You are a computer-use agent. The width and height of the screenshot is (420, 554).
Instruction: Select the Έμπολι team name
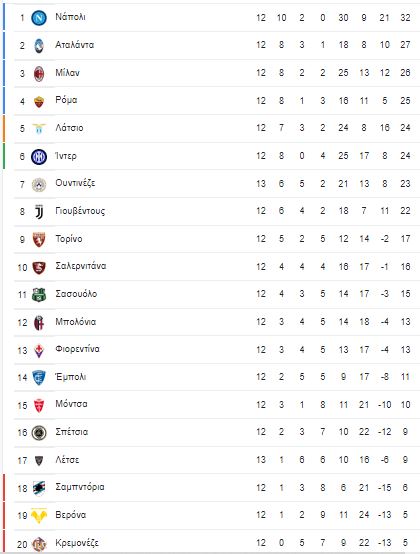pos(71,377)
